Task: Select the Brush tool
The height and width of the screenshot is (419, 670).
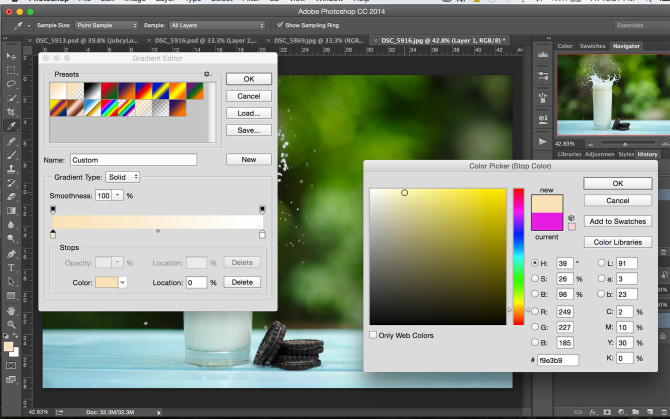Action: coord(11,155)
